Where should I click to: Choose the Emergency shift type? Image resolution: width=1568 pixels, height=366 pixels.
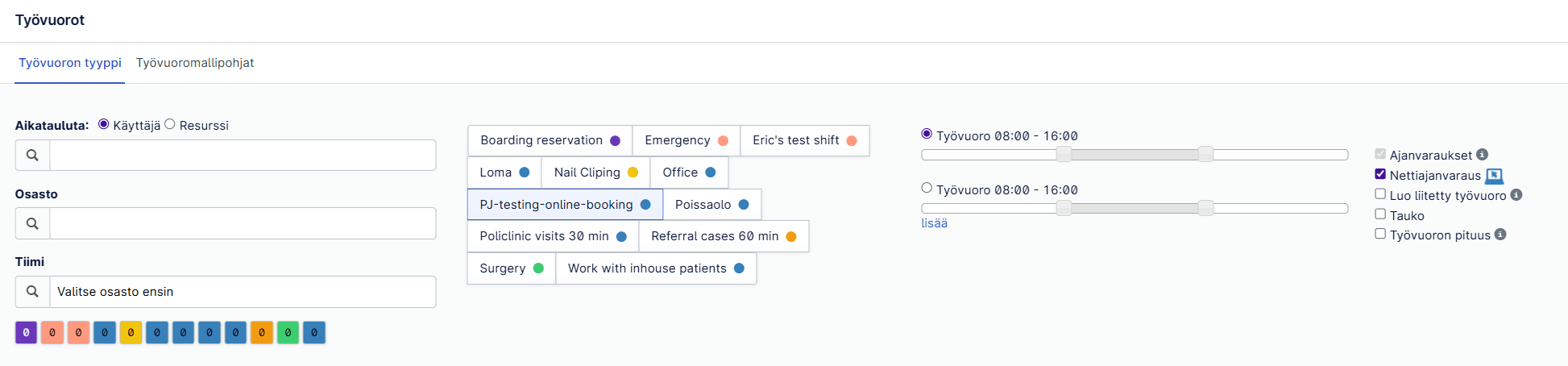(686, 140)
